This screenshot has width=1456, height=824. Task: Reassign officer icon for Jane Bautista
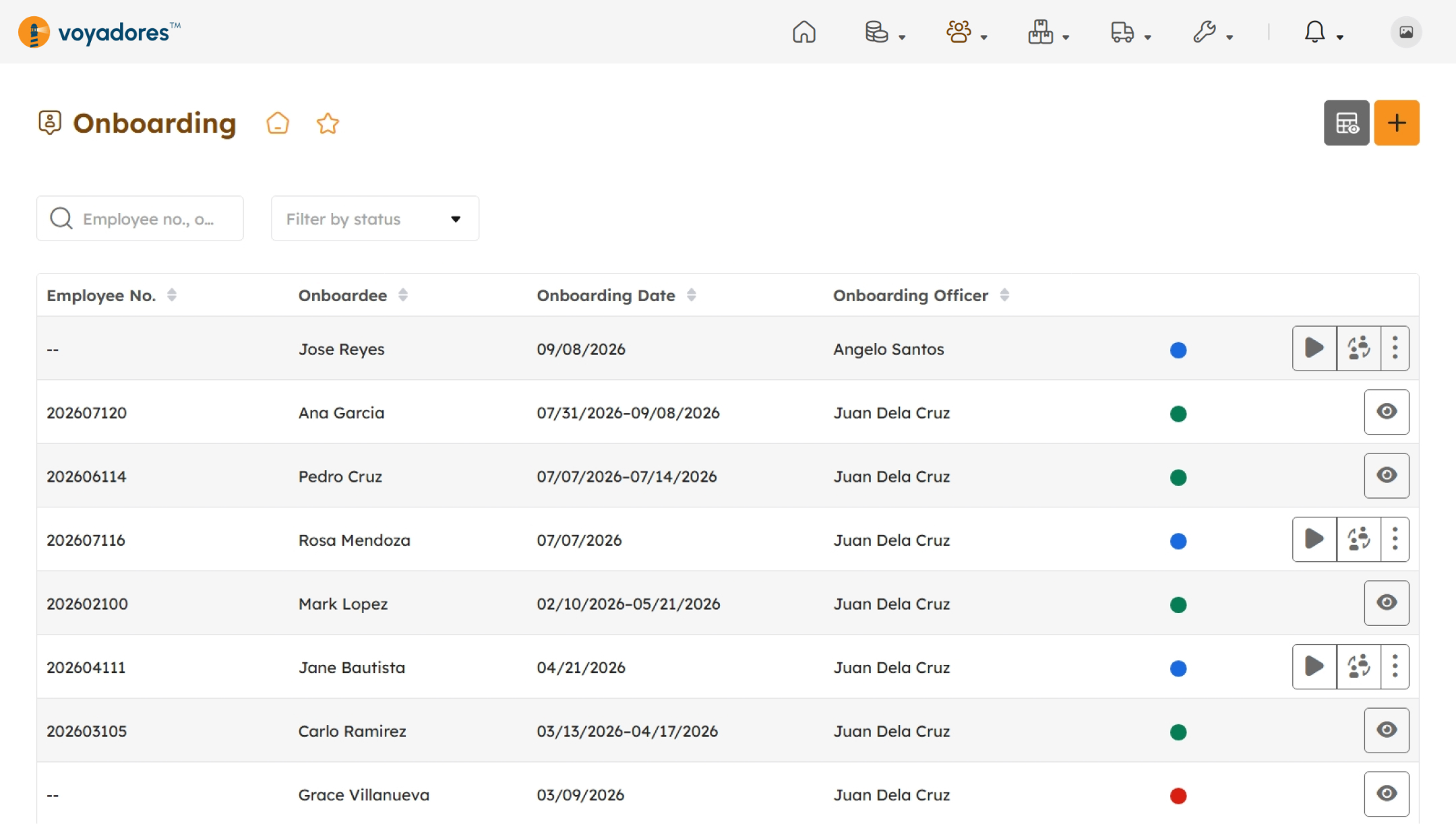pyautogui.click(x=1359, y=666)
